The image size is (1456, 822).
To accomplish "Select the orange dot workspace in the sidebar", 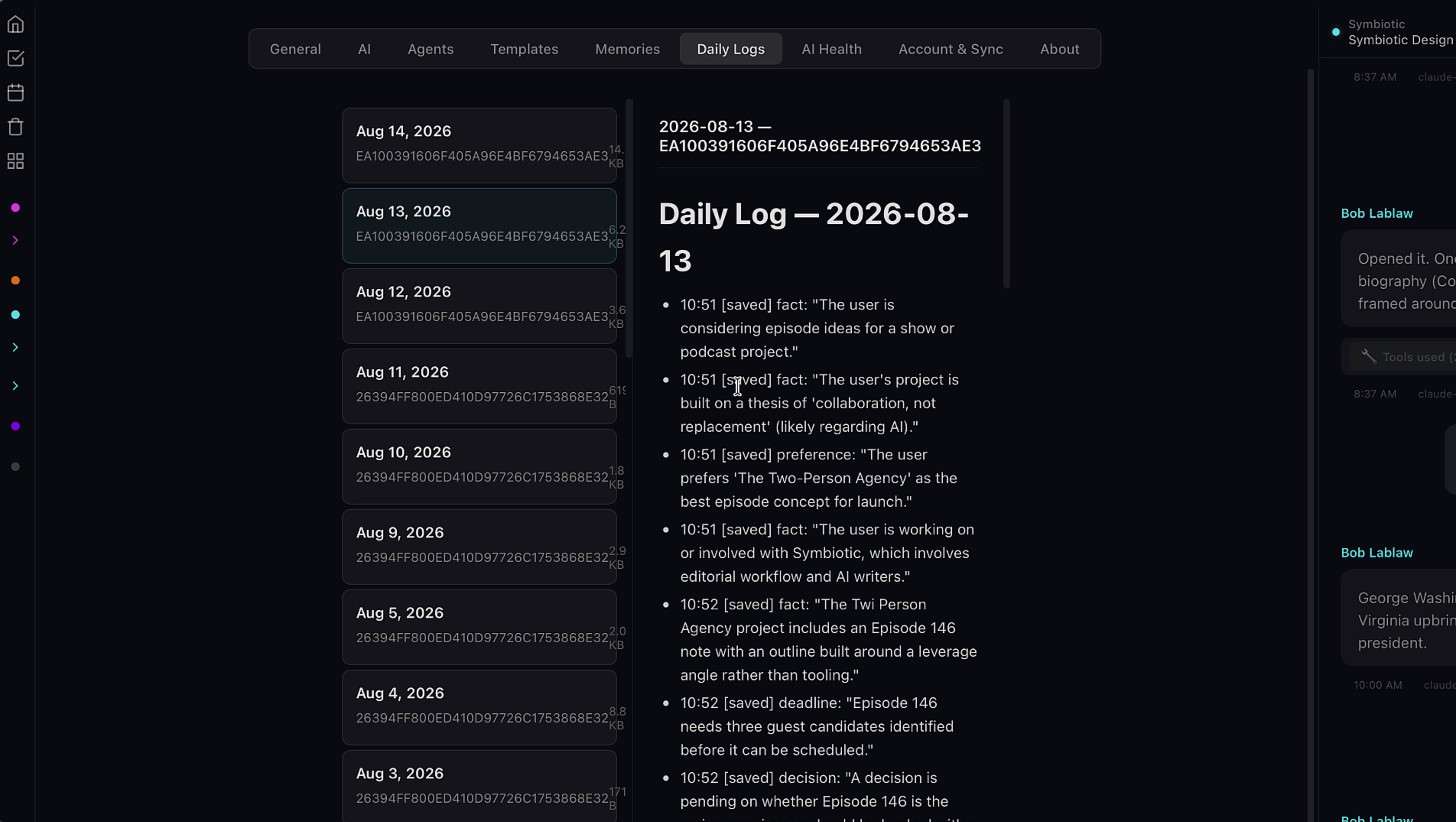I will (16, 280).
